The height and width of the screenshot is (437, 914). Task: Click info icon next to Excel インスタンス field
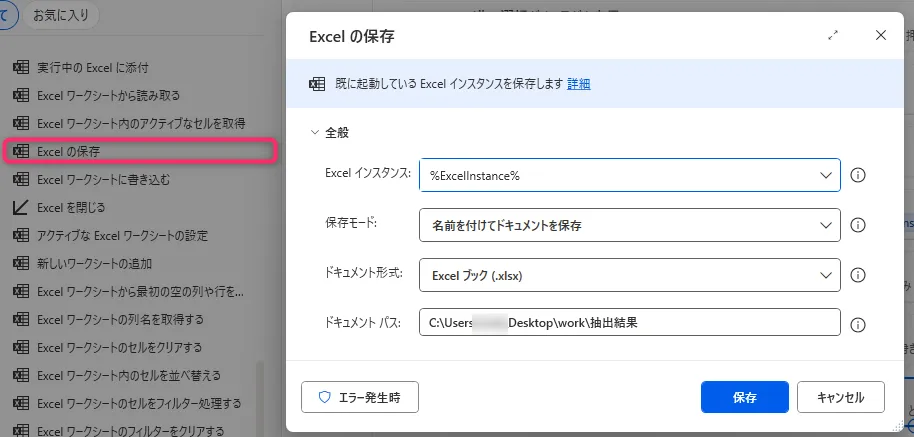tap(857, 175)
